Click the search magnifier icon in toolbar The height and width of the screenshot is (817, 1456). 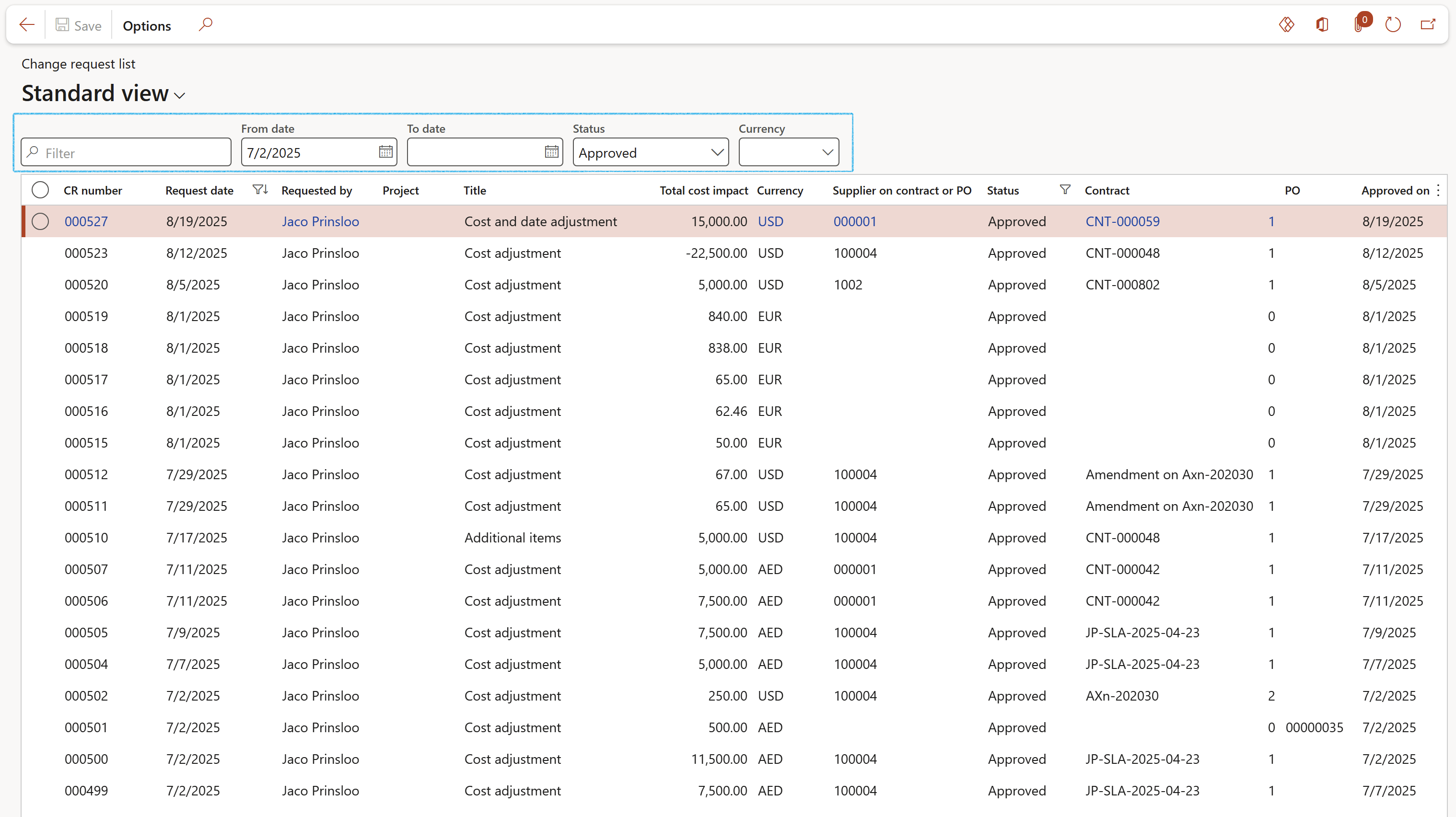[x=206, y=24]
